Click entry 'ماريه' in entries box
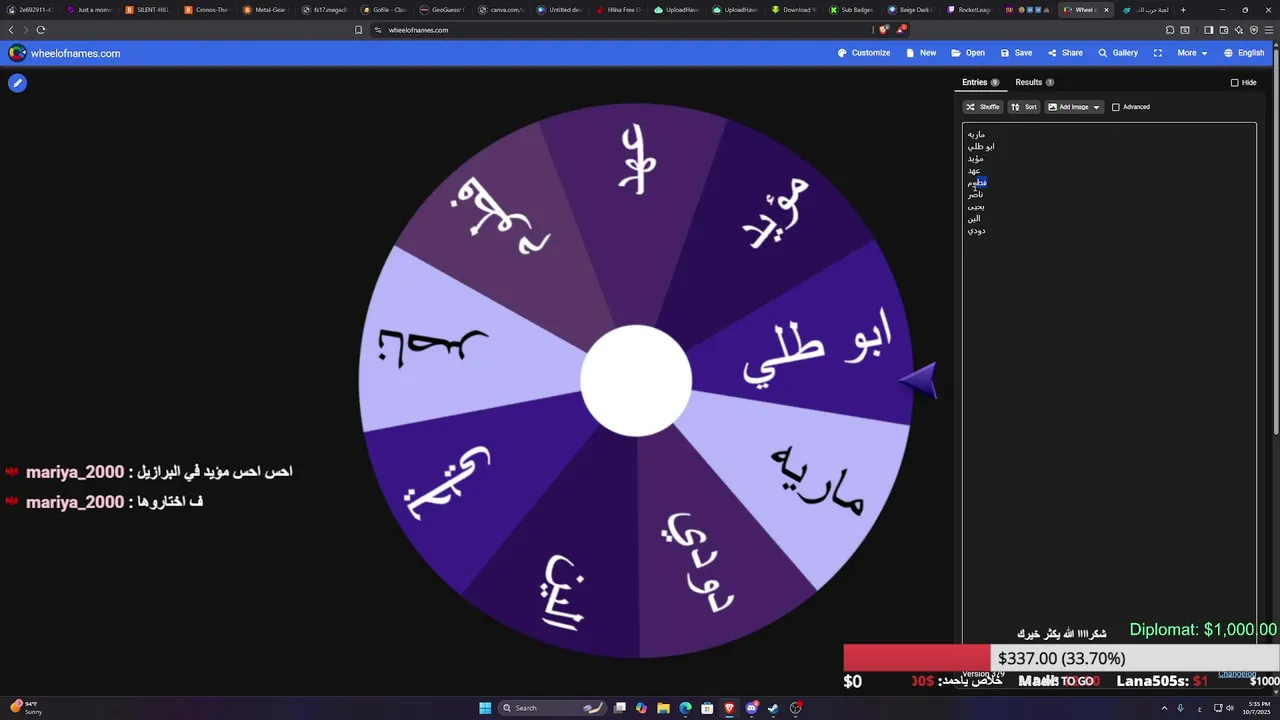 [976, 134]
